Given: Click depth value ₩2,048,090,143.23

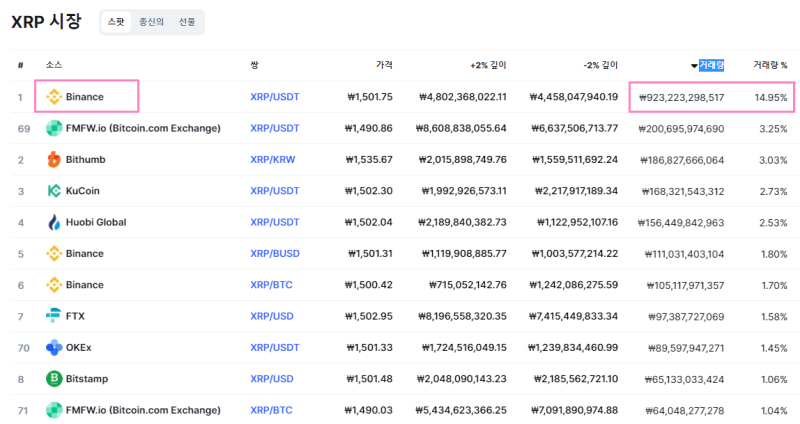Looking at the screenshot, I should click(x=462, y=379).
